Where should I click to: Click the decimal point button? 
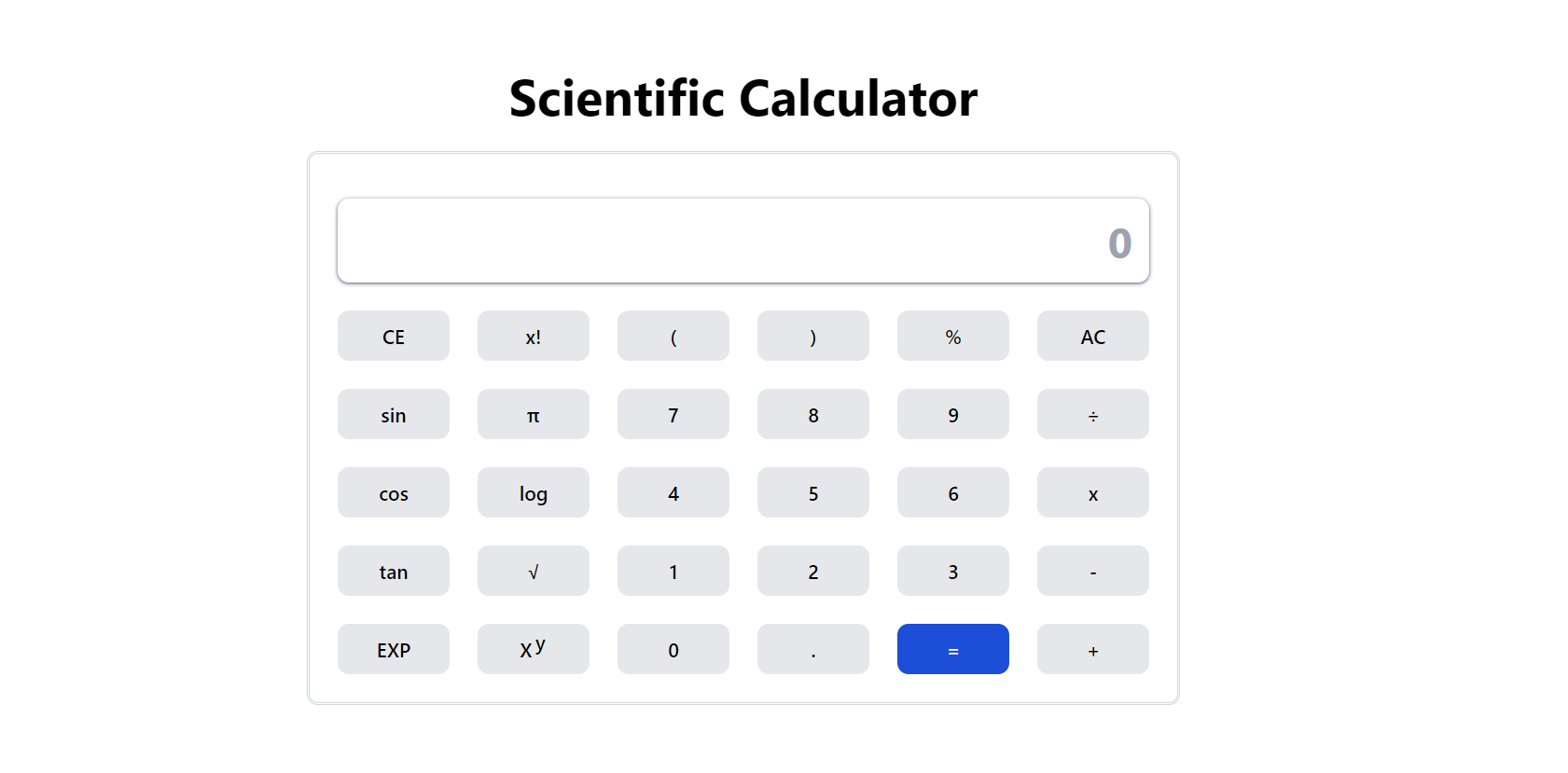point(813,649)
